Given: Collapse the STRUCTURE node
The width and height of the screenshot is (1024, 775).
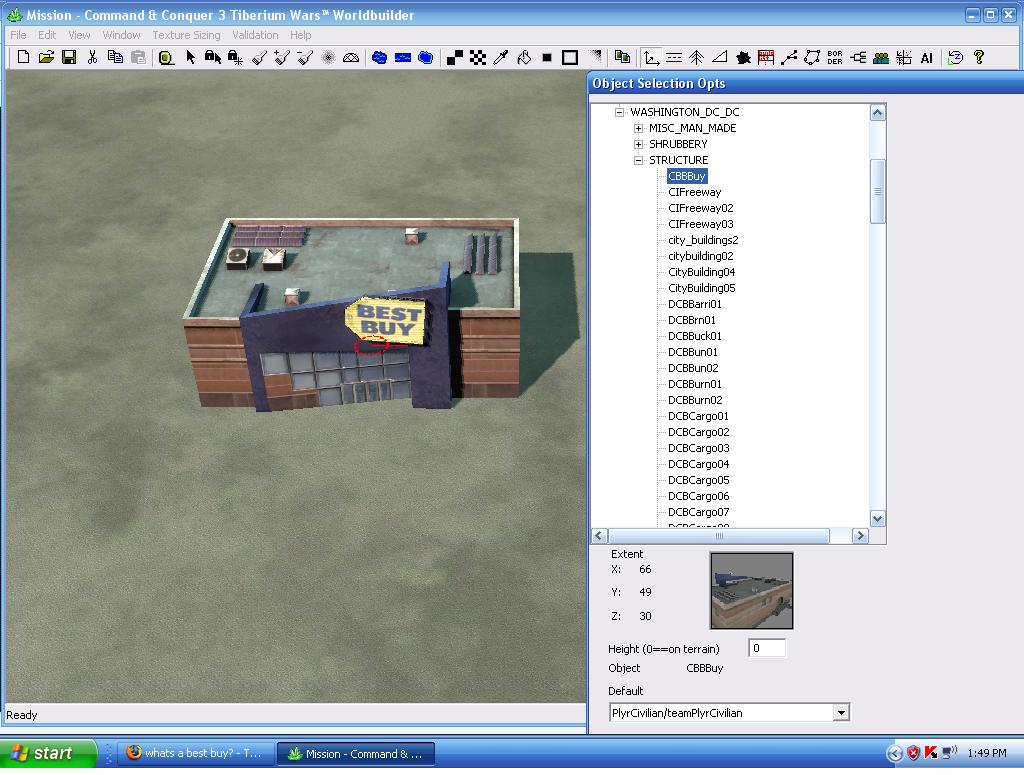Looking at the screenshot, I should (x=639, y=160).
